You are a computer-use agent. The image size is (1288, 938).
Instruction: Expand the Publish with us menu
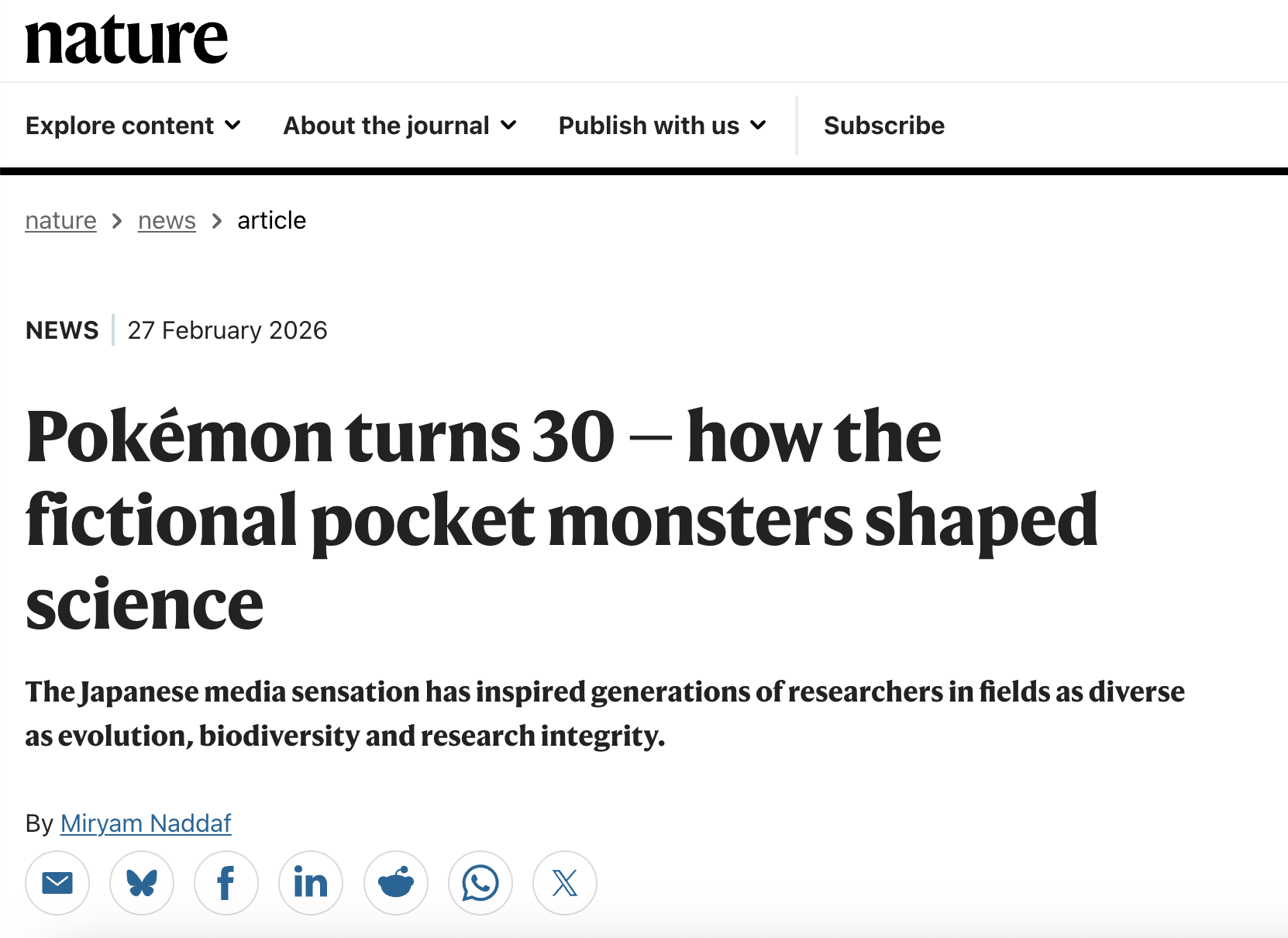(x=663, y=126)
